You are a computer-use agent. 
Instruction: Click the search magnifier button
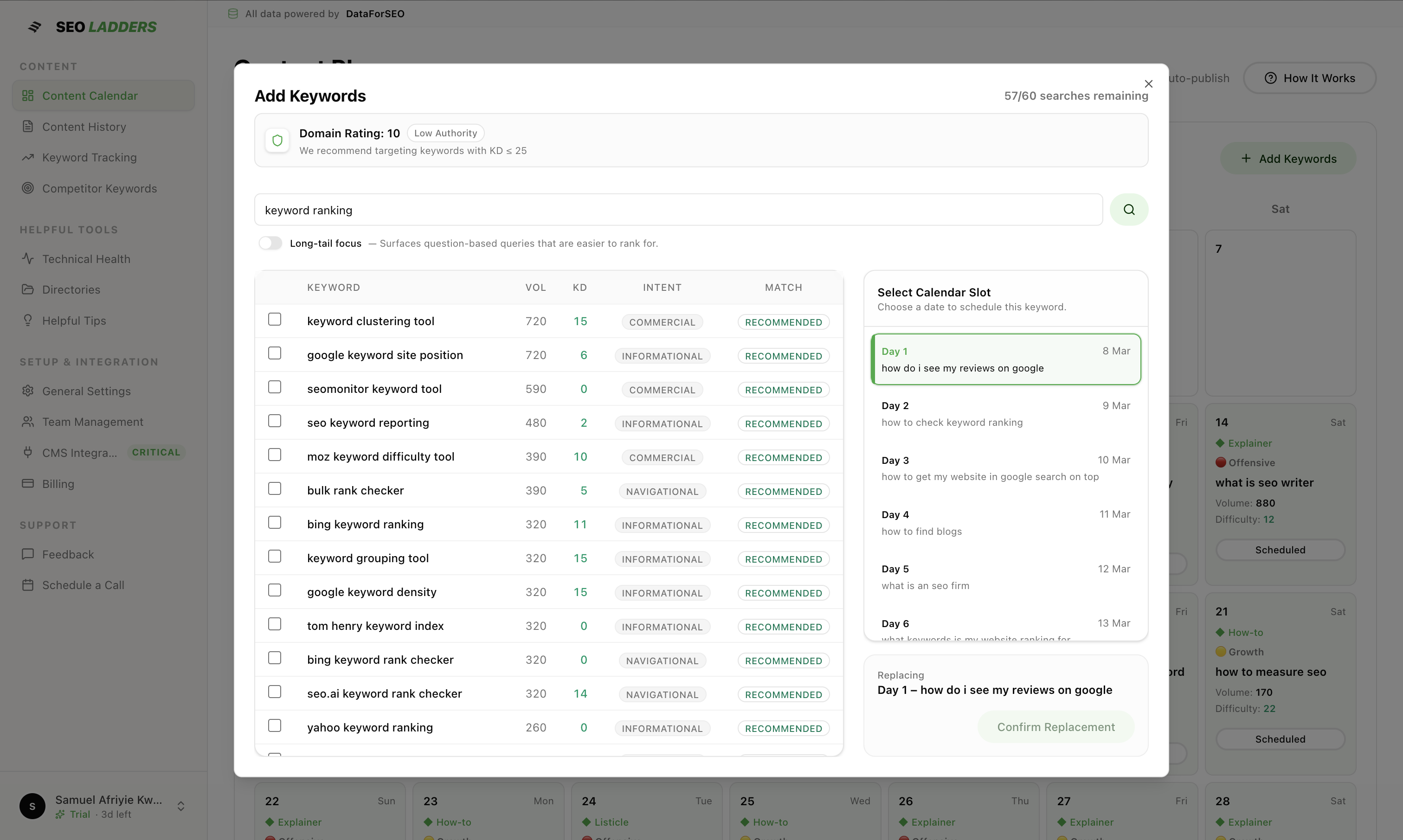(1128, 210)
